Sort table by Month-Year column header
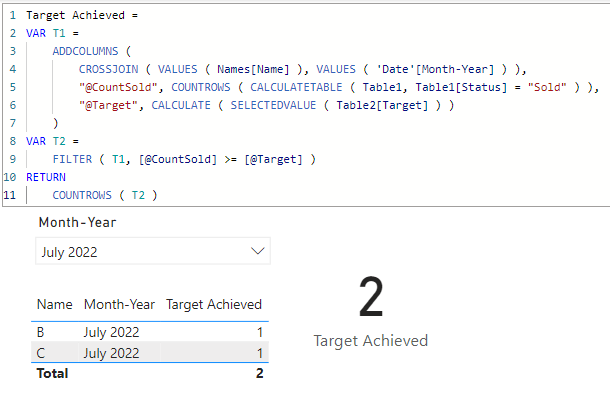610x409 pixels. (119, 304)
